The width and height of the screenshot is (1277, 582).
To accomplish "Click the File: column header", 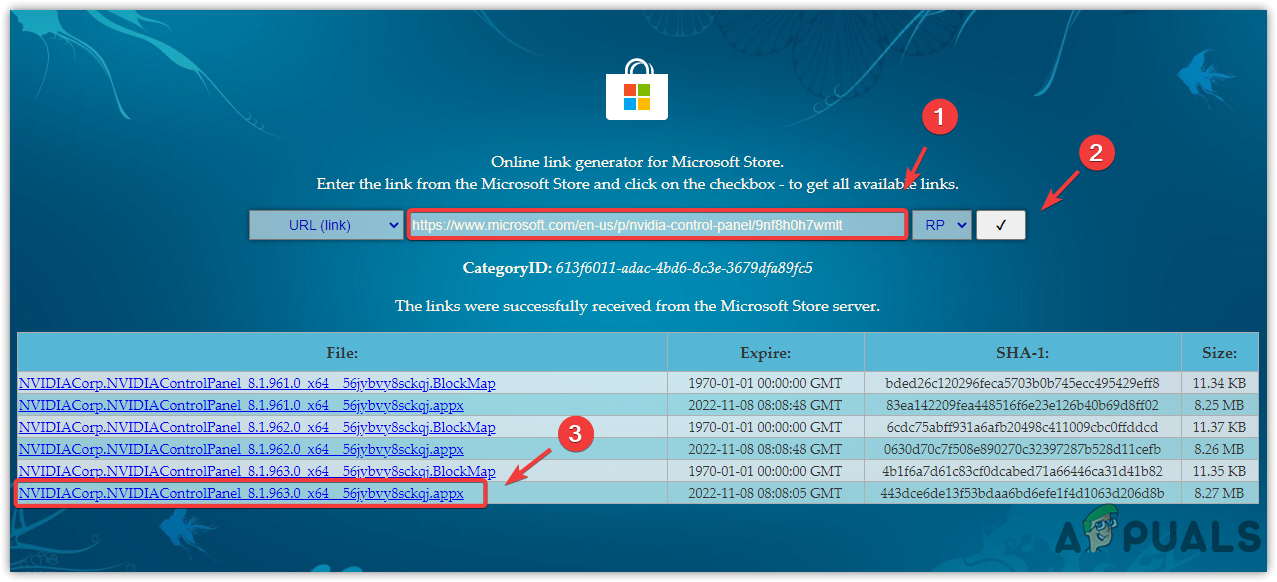I will coord(342,353).
